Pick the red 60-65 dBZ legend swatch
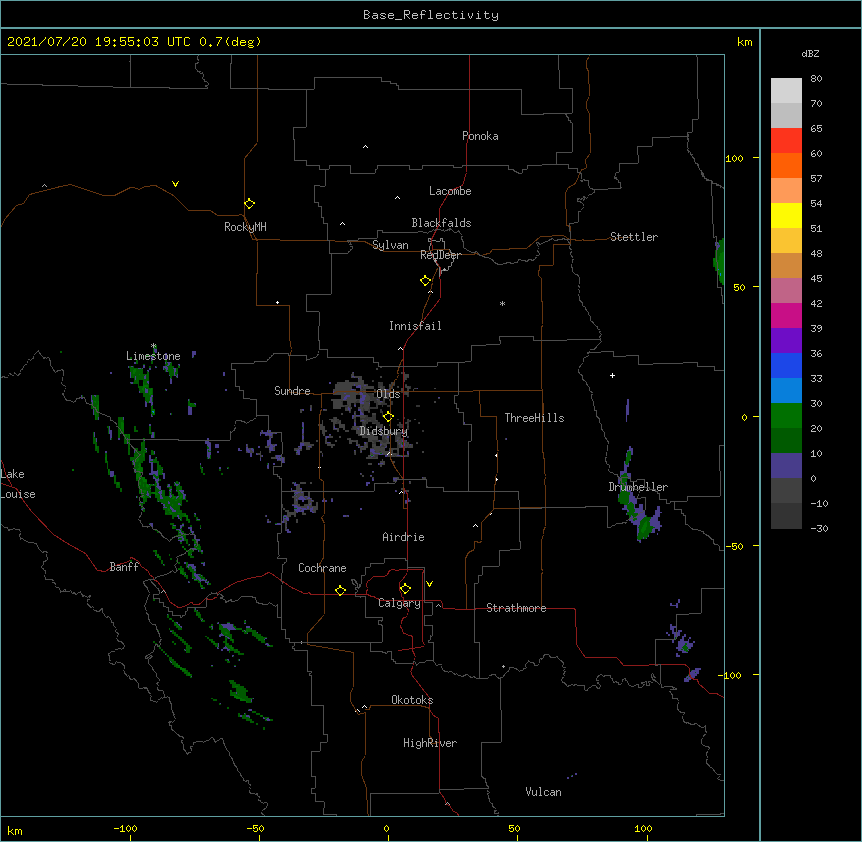The height and width of the screenshot is (842, 862). point(786,141)
